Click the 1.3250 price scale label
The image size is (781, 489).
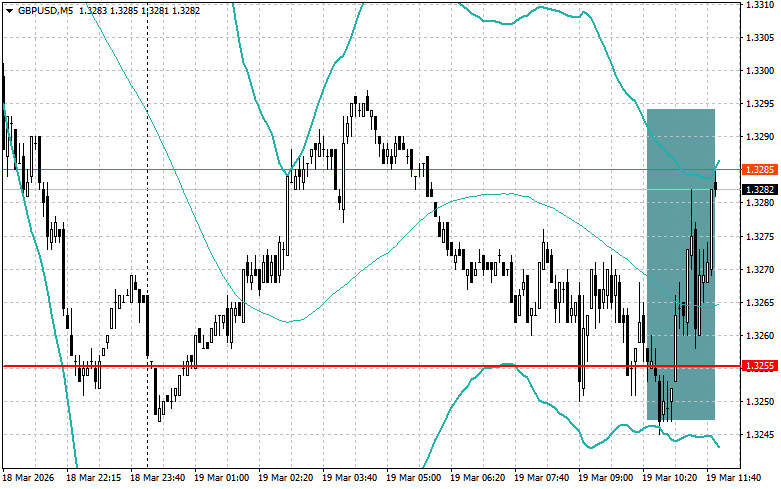760,402
